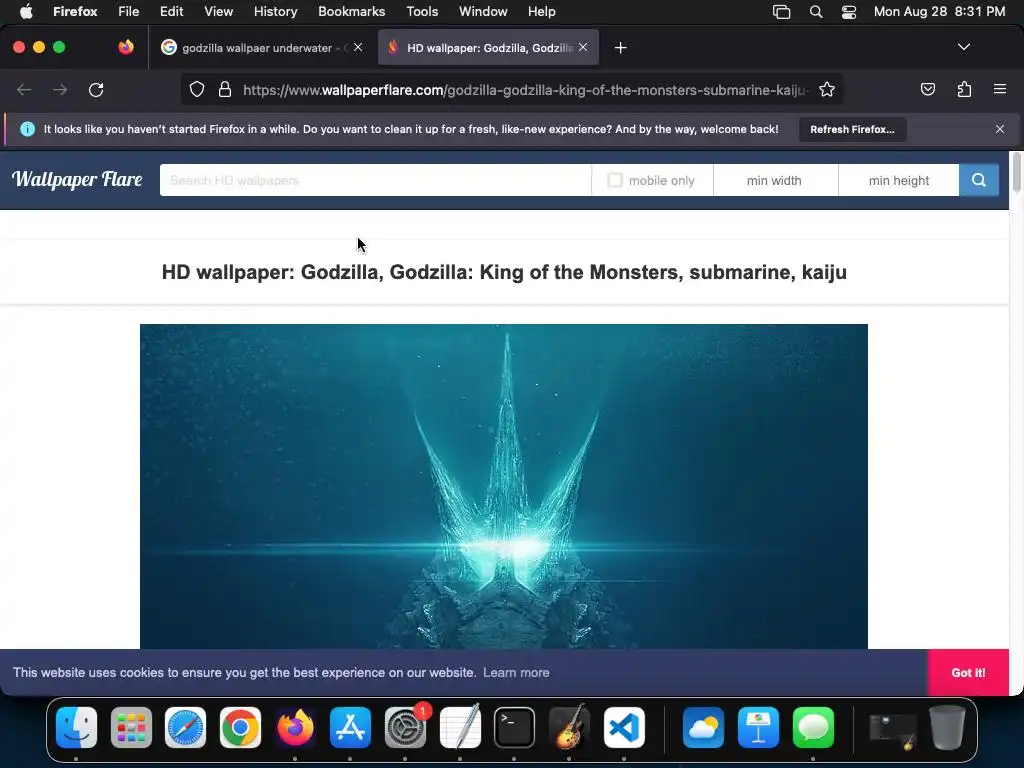Open Launchpad from the Dock

click(131, 728)
